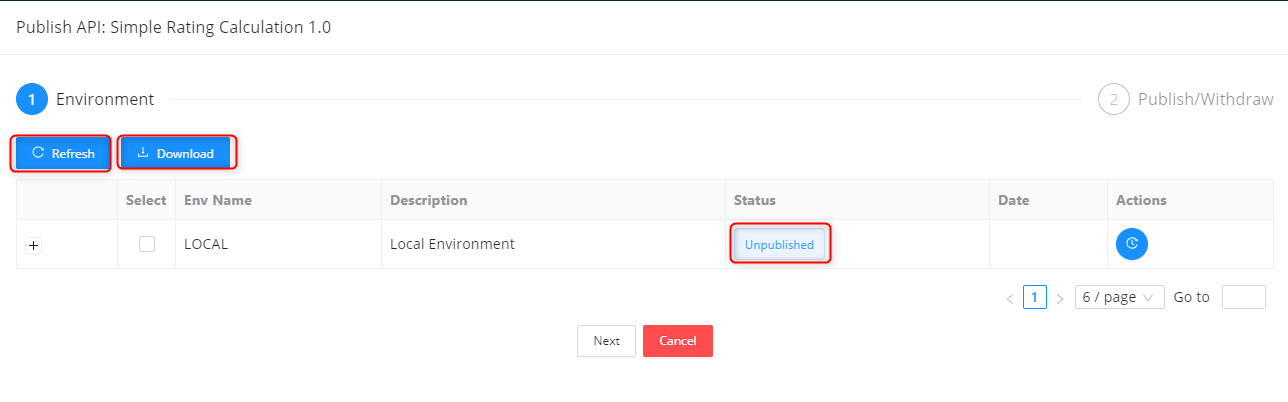
Task: Open the history clock action for LOCAL
Action: click(x=1132, y=243)
